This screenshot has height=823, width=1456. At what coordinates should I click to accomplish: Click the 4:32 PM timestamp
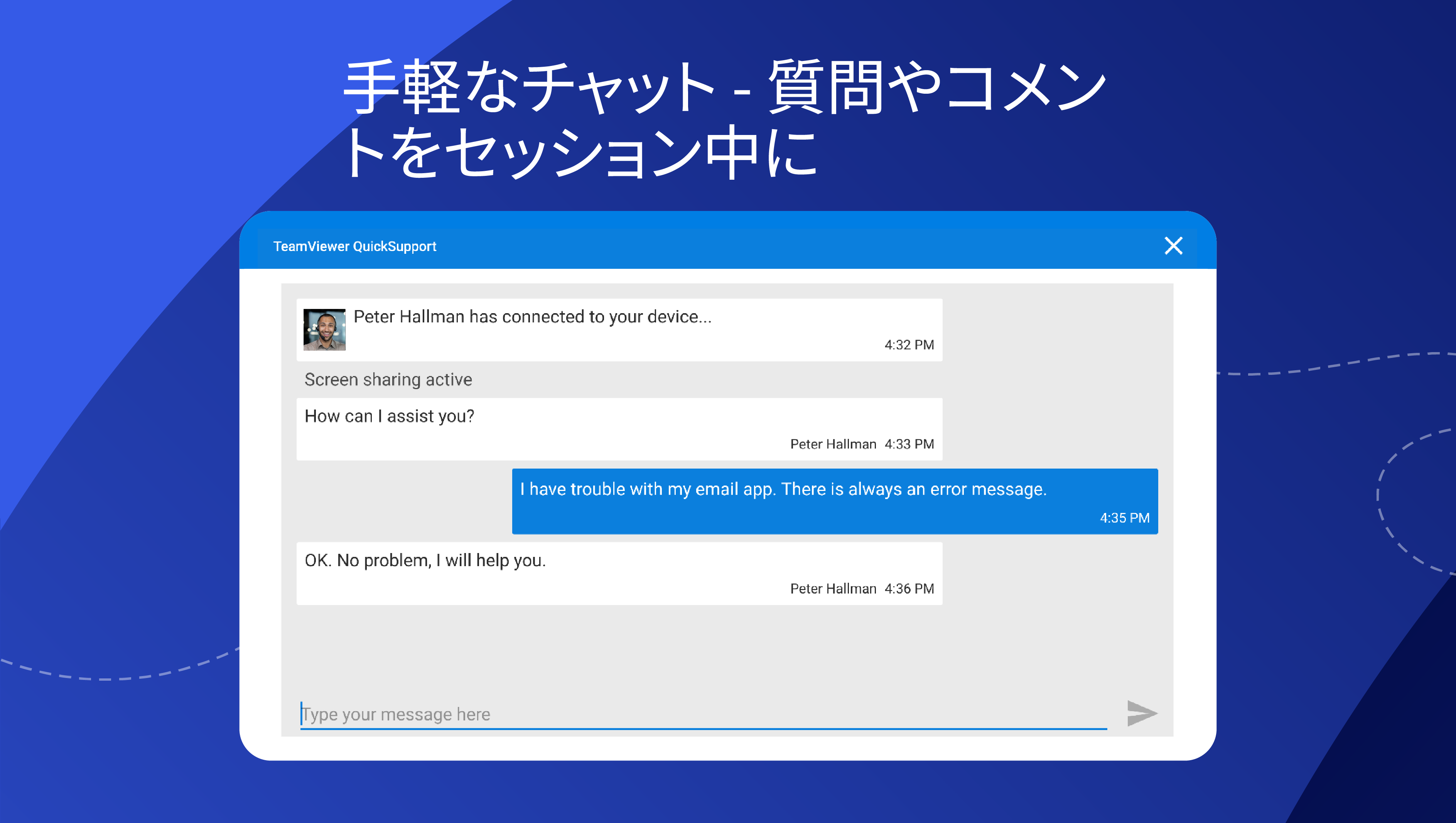click(x=909, y=345)
